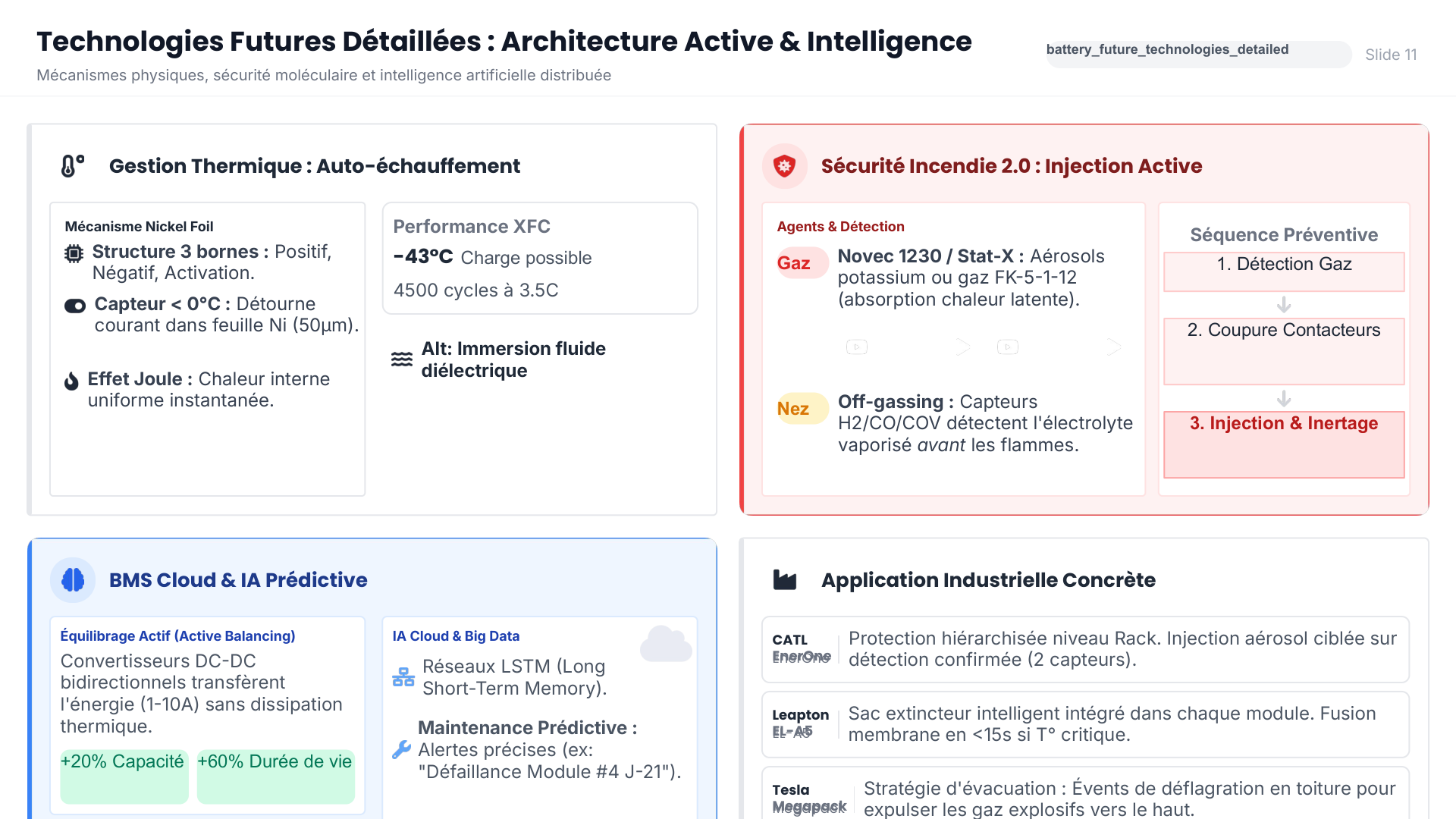The width and height of the screenshot is (1456, 819).
Task: Click the network icon next to Réseaux LSTM
Action: click(x=403, y=677)
